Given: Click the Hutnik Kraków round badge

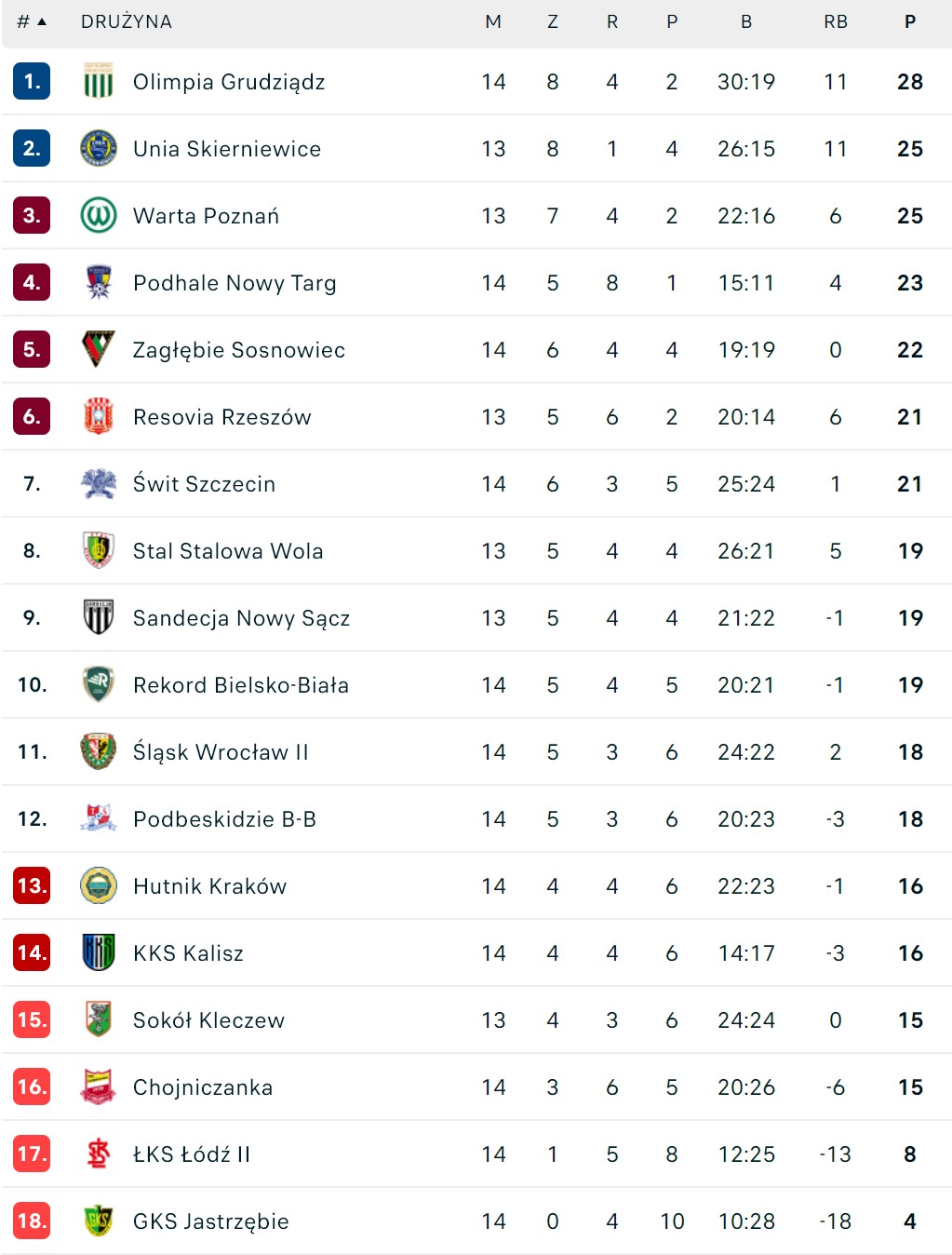Looking at the screenshot, I should click(x=98, y=886).
